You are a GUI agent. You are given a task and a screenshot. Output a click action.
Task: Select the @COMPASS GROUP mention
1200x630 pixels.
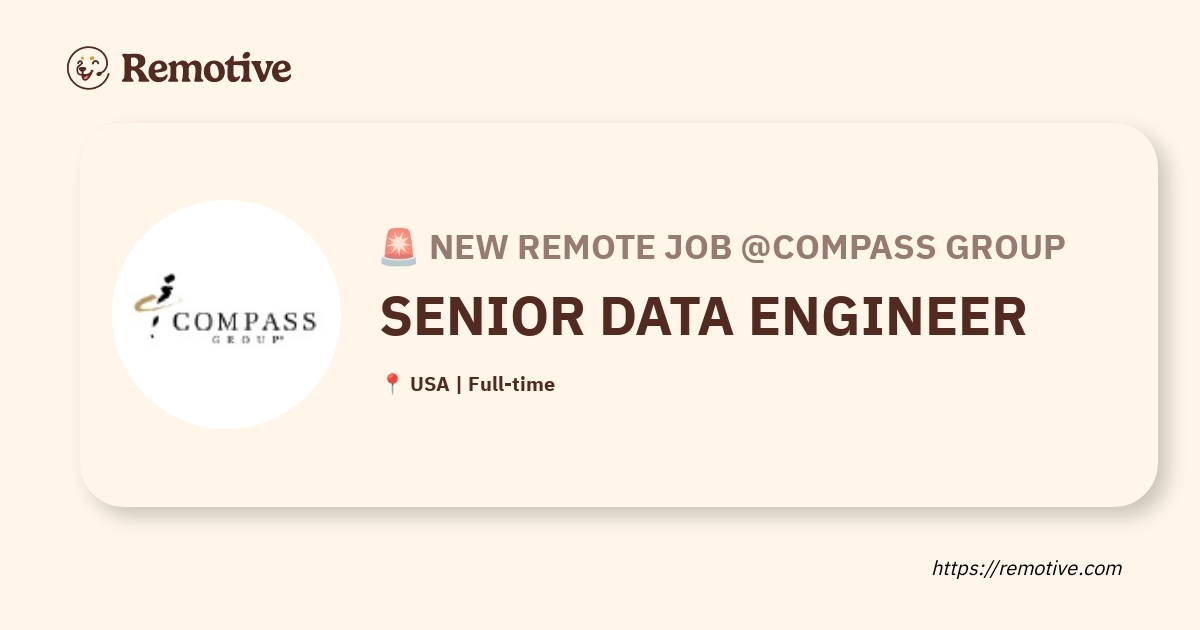[x=903, y=246]
